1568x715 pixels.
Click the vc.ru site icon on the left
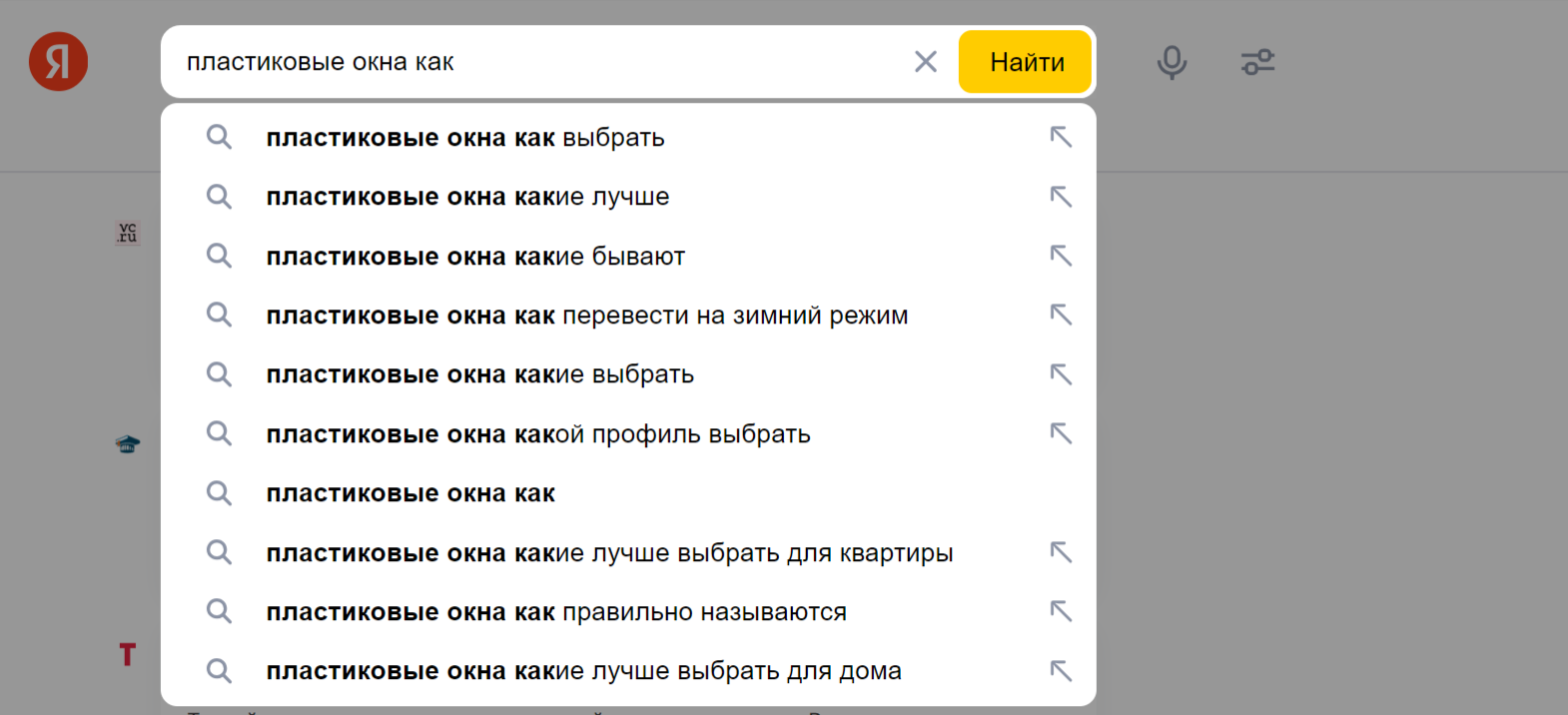tap(127, 232)
